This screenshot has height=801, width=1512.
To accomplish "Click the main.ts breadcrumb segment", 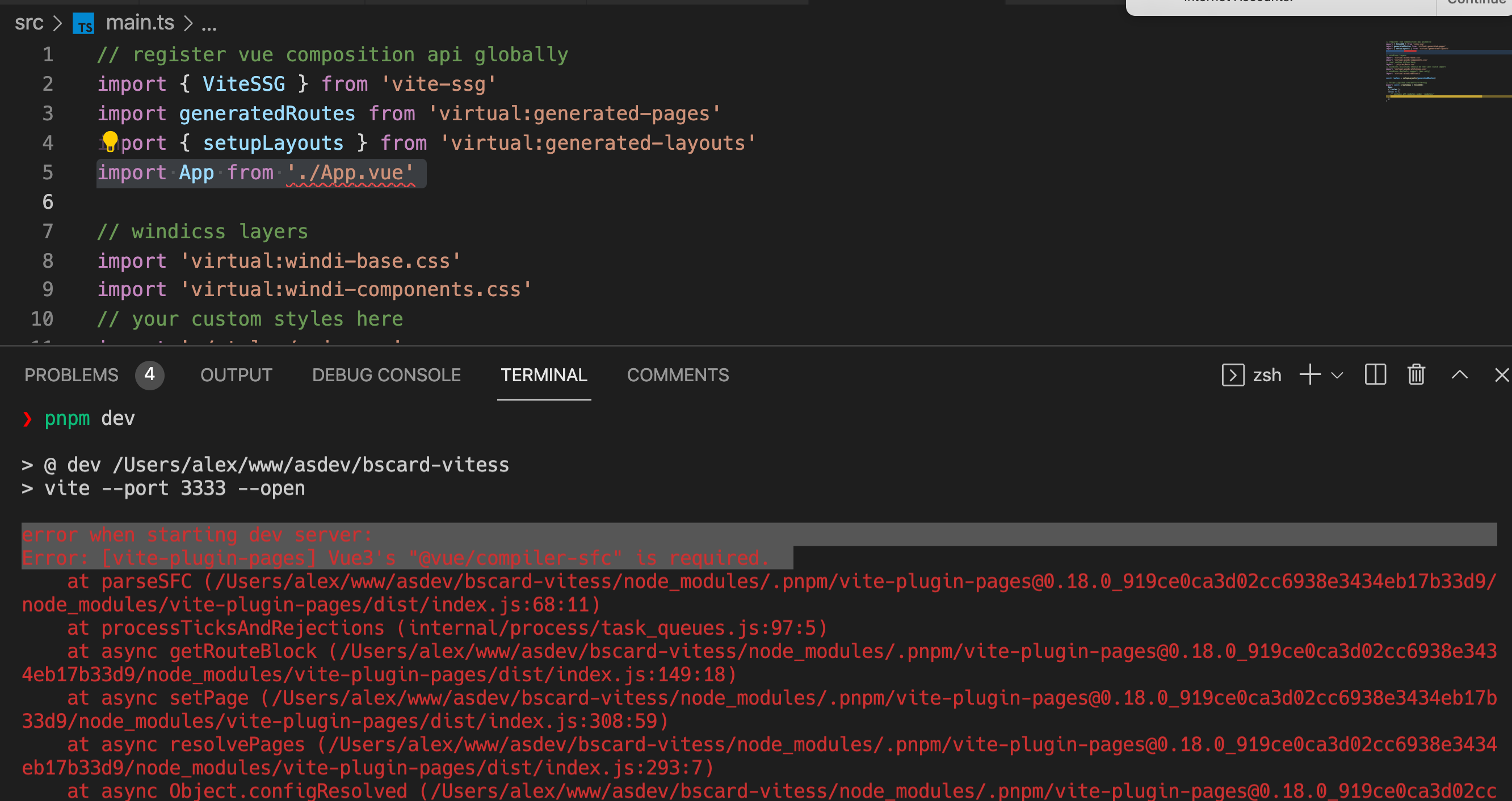I will point(140,23).
